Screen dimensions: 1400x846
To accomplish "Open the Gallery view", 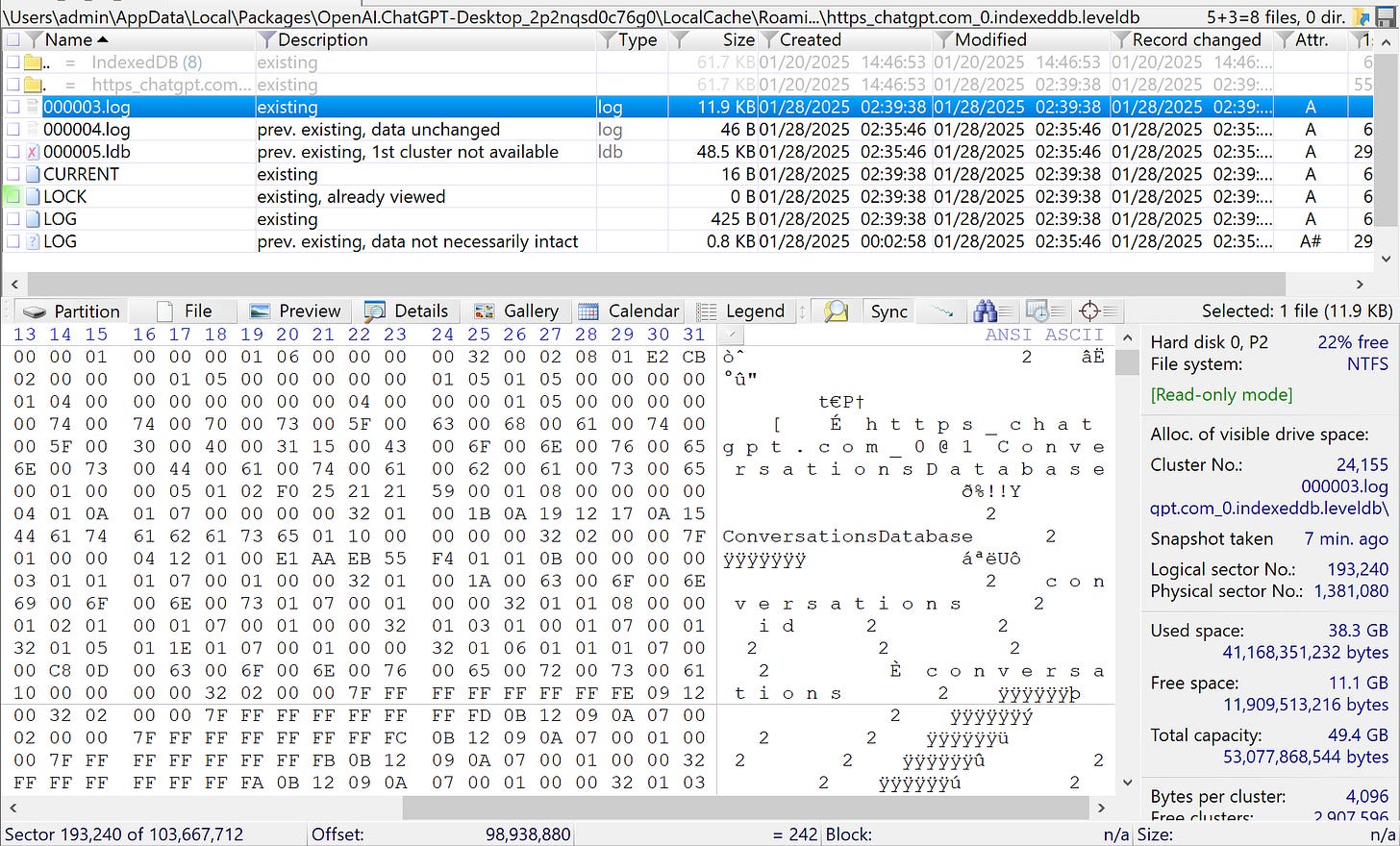I will (518, 311).
